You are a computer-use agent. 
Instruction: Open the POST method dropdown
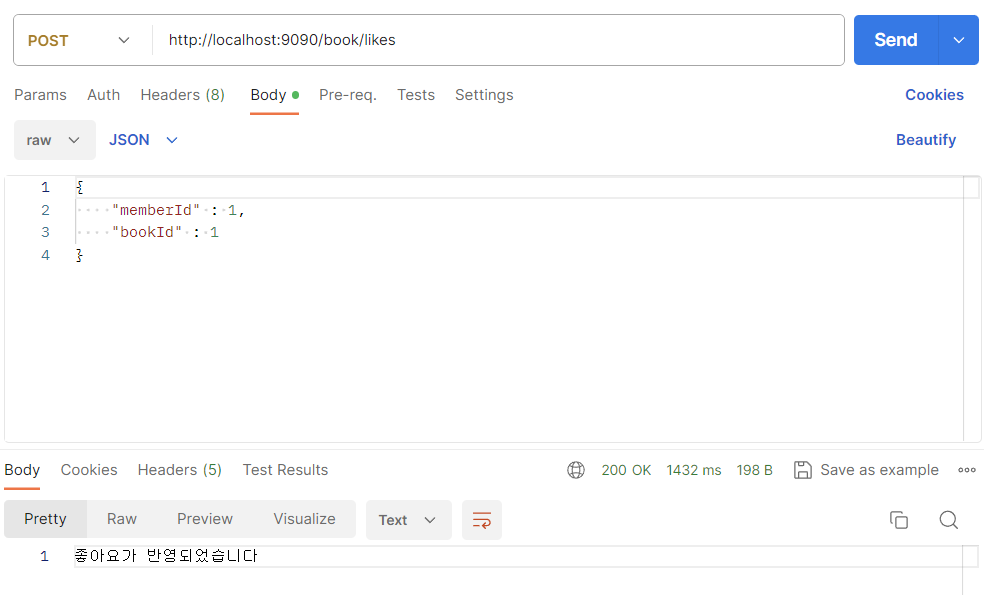pos(78,40)
